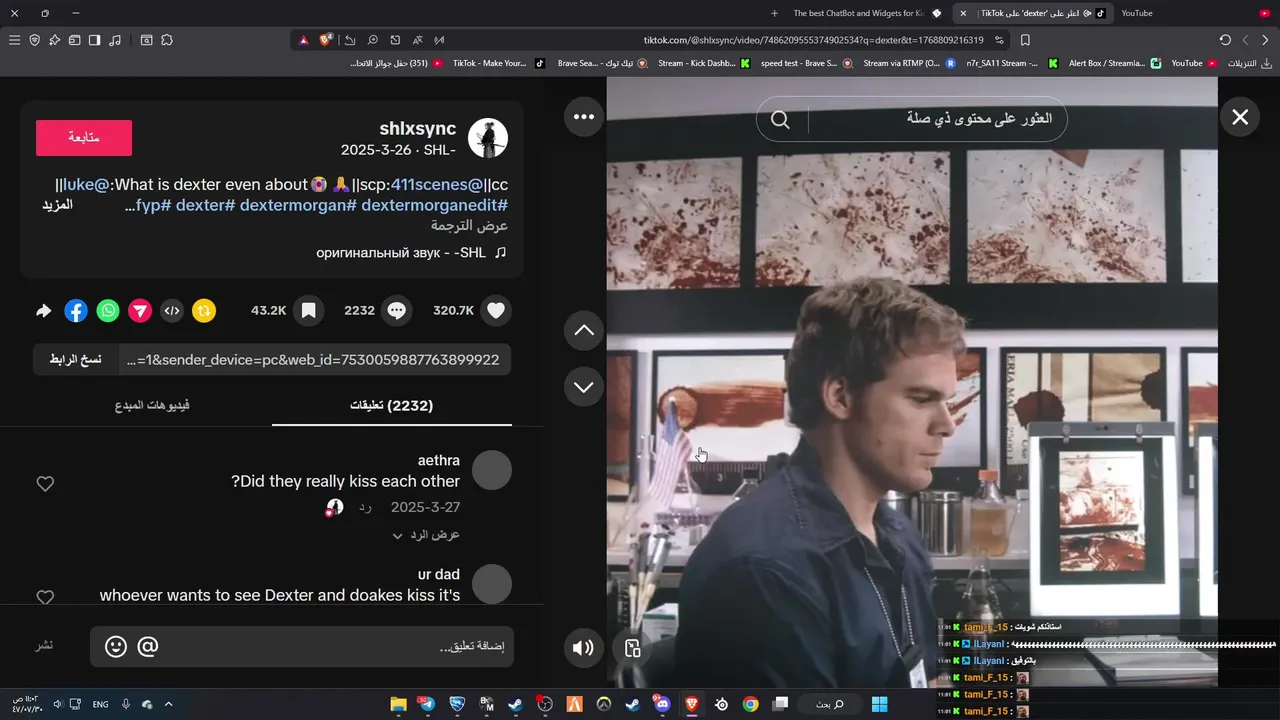Copy the link with نسخ الرابط button

point(76,360)
